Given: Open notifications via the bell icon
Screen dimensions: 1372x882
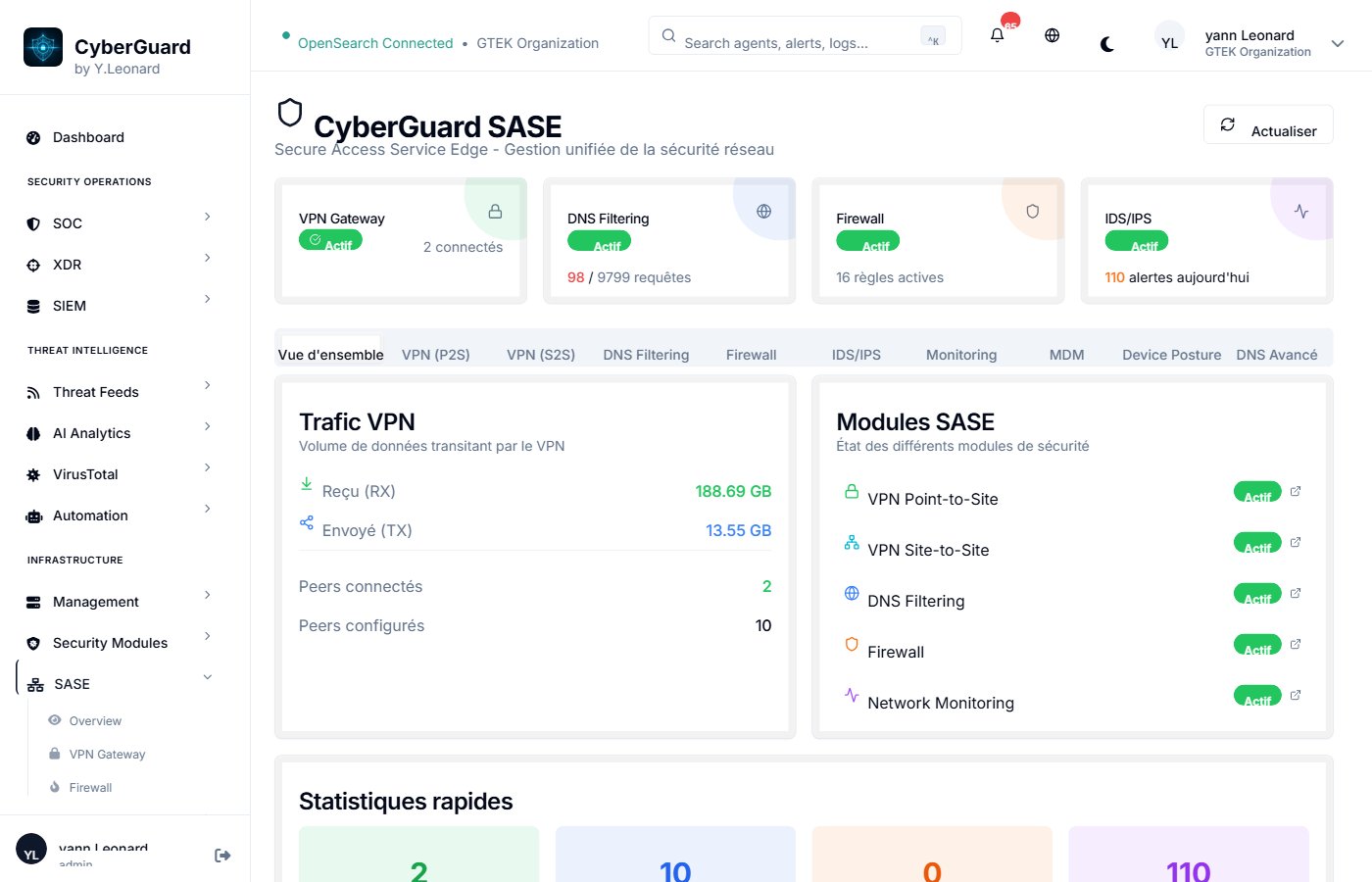Looking at the screenshot, I should (996, 34).
